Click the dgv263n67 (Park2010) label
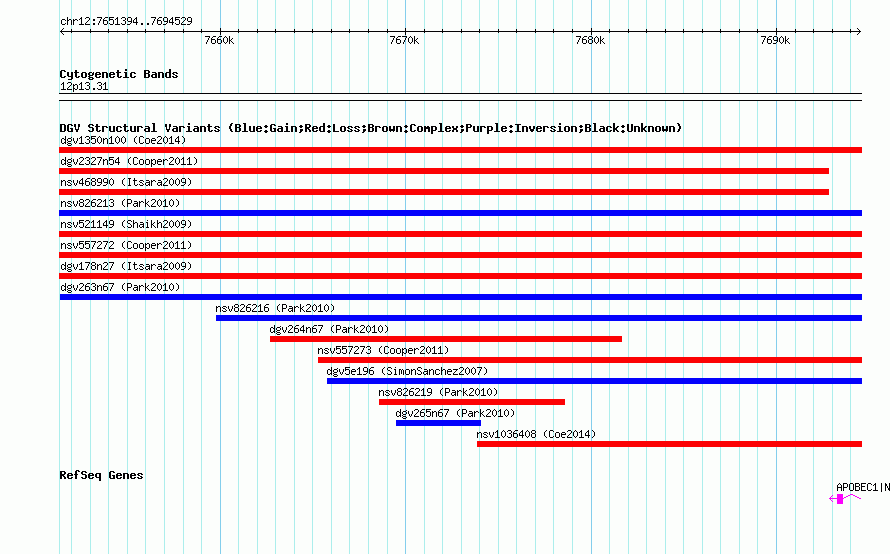The height and width of the screenshot is (554, 890). click(x=120, y=287)
